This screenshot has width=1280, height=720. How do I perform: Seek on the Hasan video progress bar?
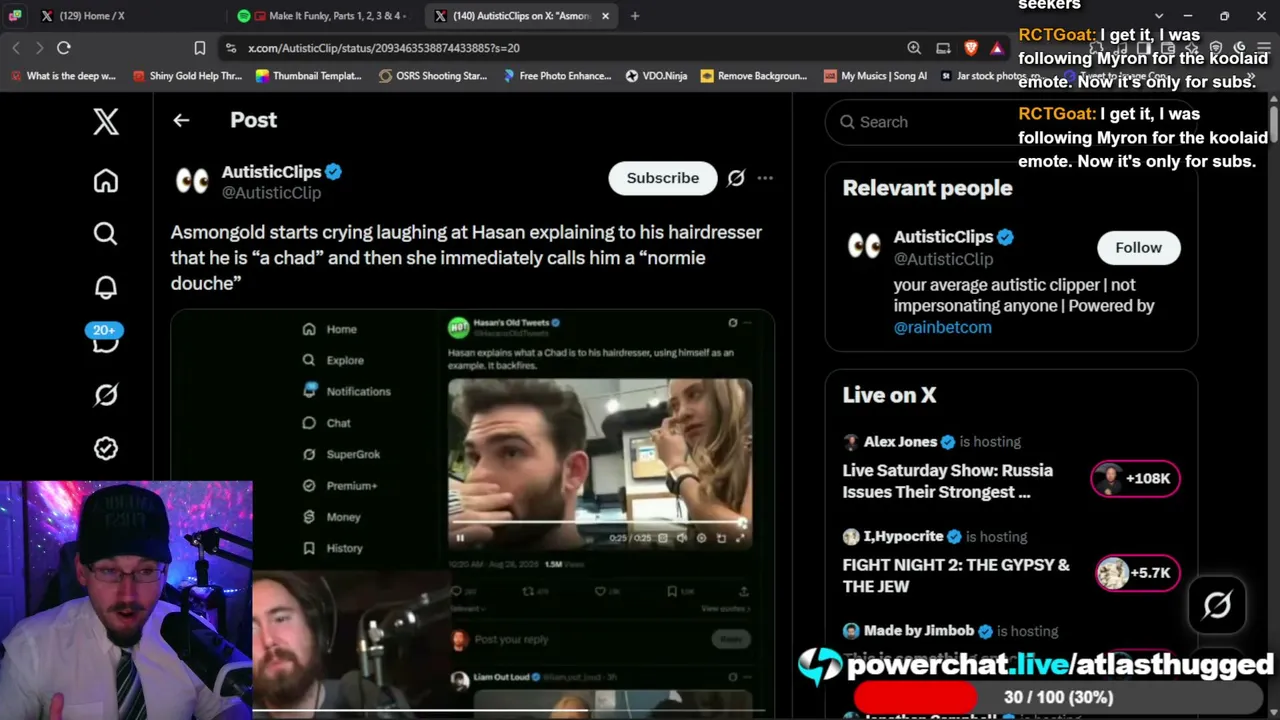point(600,522)
